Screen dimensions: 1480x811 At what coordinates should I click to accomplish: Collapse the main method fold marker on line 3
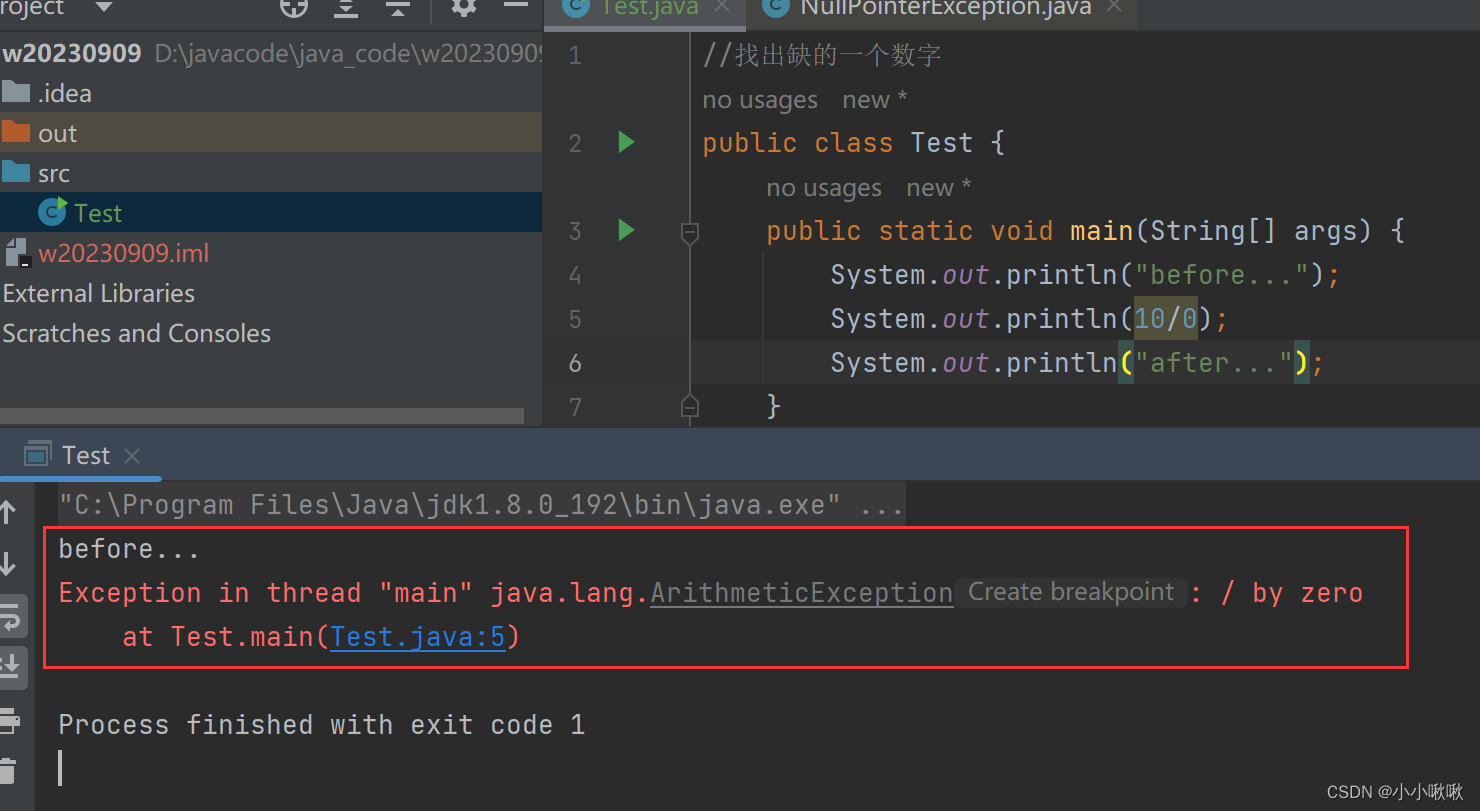[x=689, y=233]
